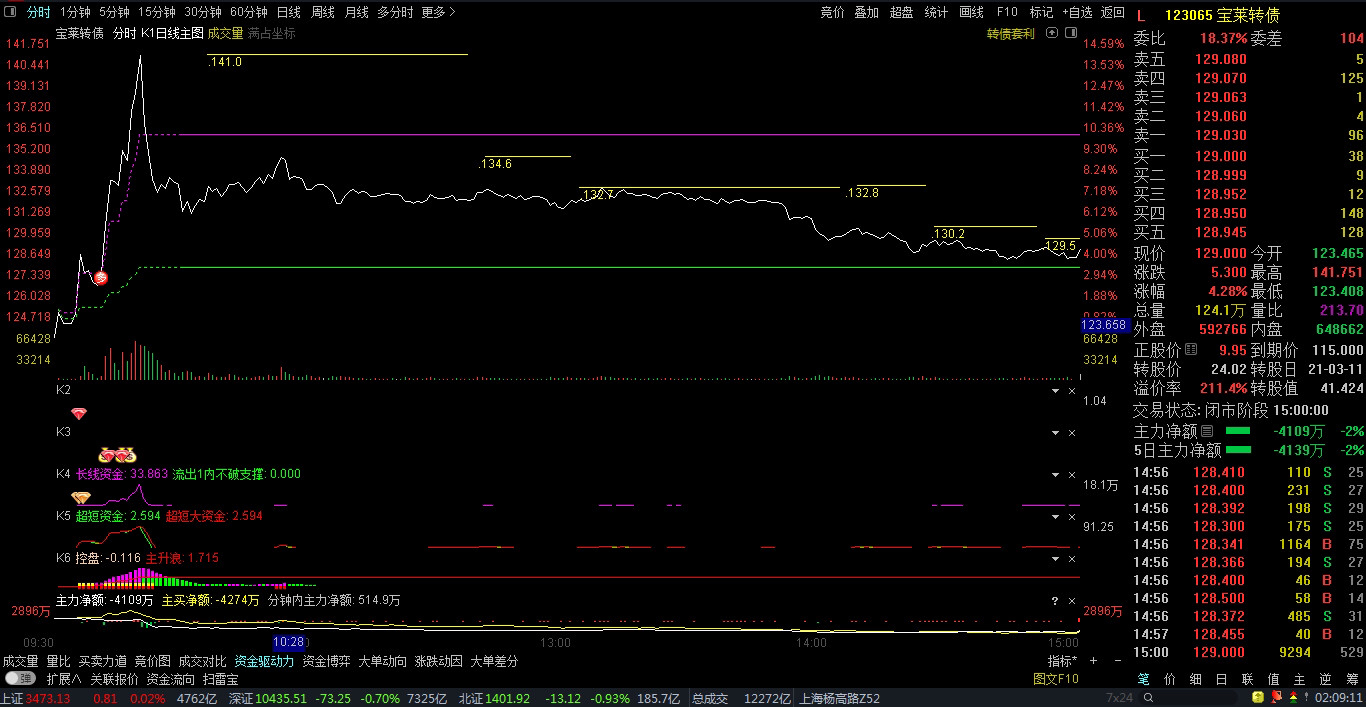Select the 筹 chip distribution tab

[1352, 679]
